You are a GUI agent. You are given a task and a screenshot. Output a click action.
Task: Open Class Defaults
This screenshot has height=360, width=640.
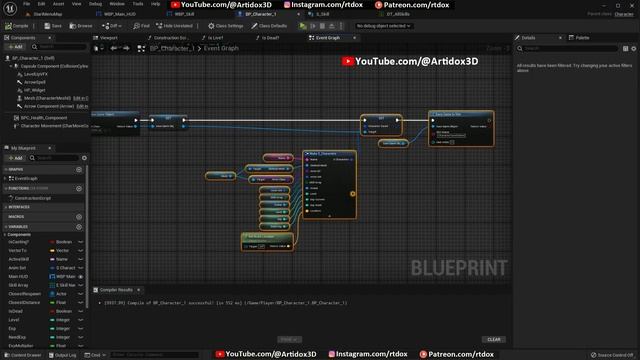[x=269, y=26]
